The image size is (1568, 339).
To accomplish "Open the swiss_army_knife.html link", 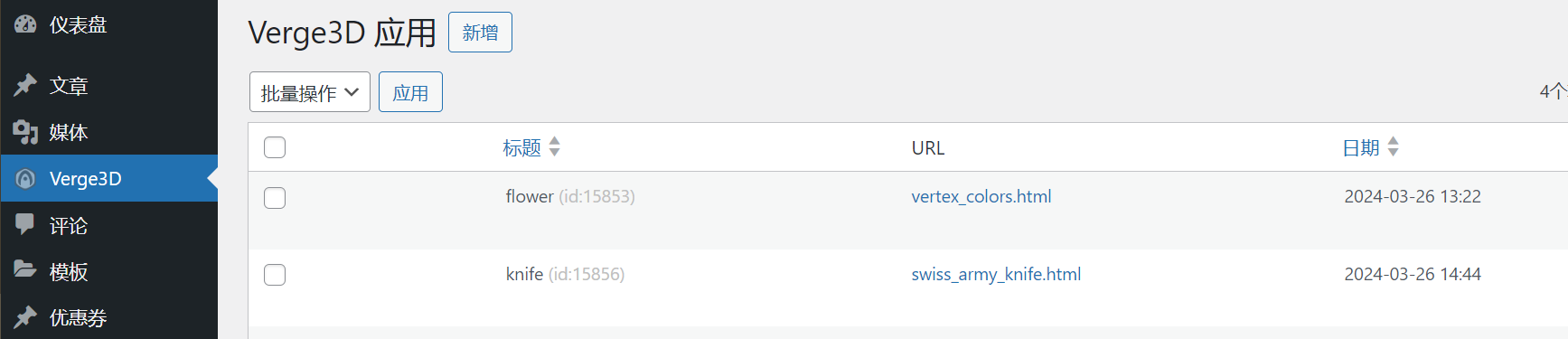I will 996,274.
